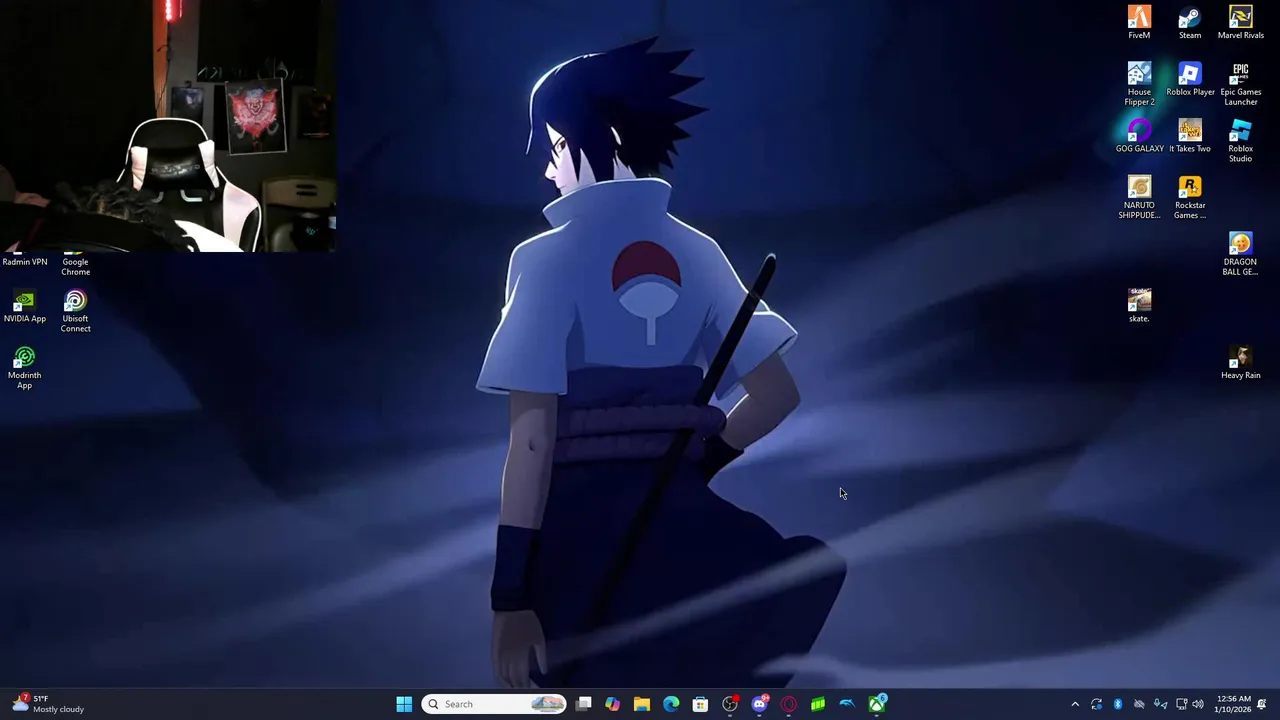Screen dimensions: 1280x720
Task: Open the notification bell in tray
Action: [x=1262, y=704]
